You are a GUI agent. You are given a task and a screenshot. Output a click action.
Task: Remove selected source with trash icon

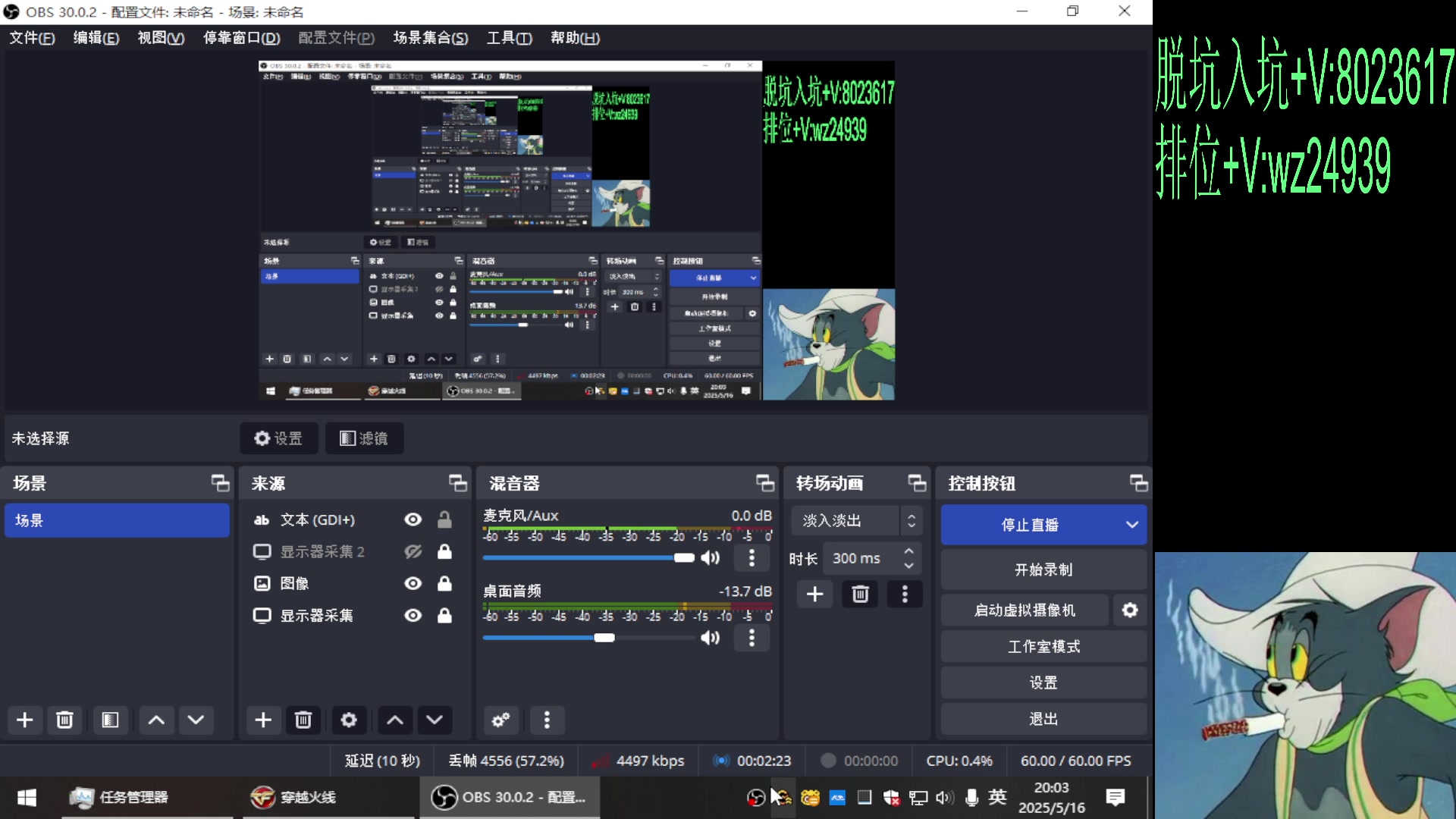pyautogui.click(x=303, y=720)
